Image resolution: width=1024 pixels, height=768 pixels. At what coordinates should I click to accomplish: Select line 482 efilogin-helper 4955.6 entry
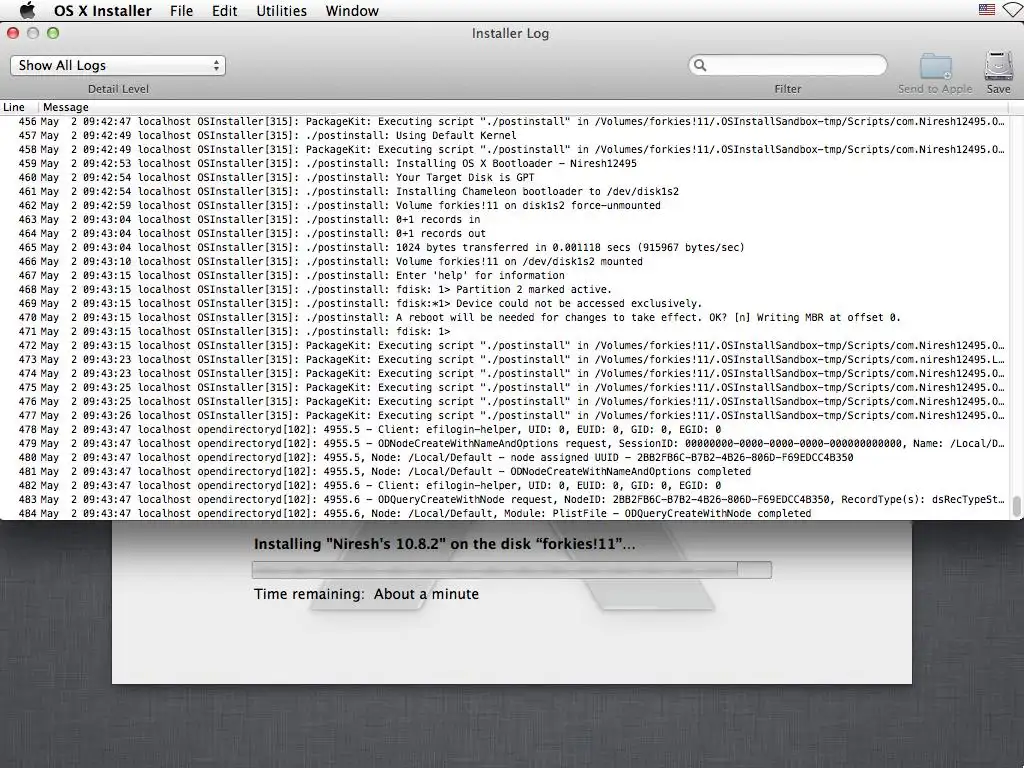click(x=506, y=485)
